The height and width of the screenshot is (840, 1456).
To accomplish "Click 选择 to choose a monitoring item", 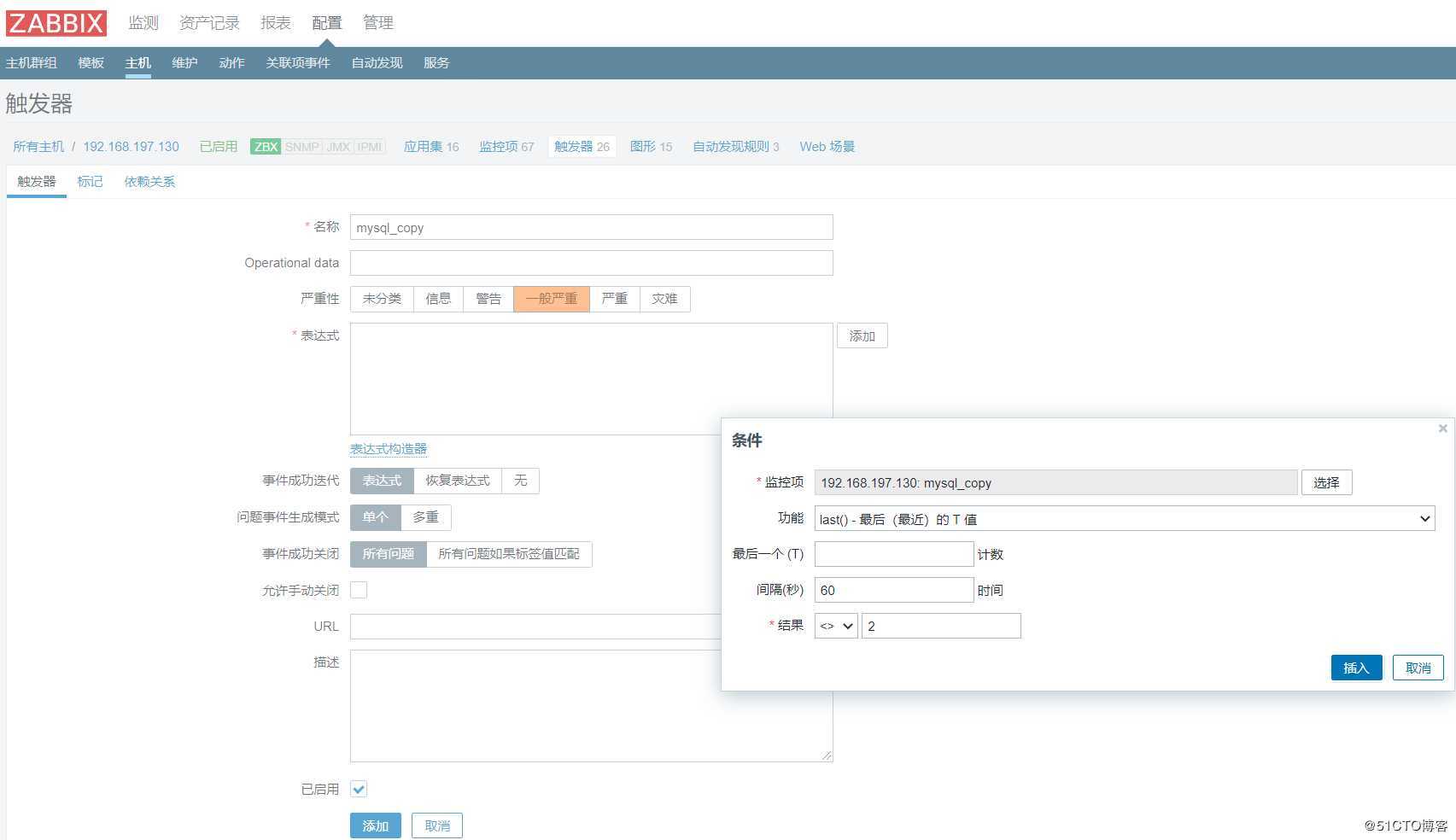I will [1326, 482].
